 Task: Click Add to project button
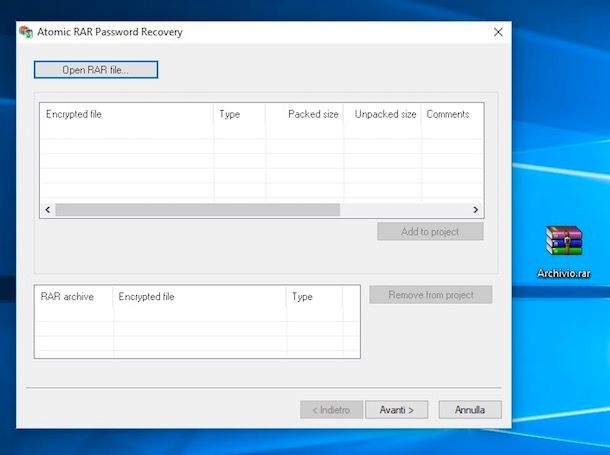(x=430, y=232)
